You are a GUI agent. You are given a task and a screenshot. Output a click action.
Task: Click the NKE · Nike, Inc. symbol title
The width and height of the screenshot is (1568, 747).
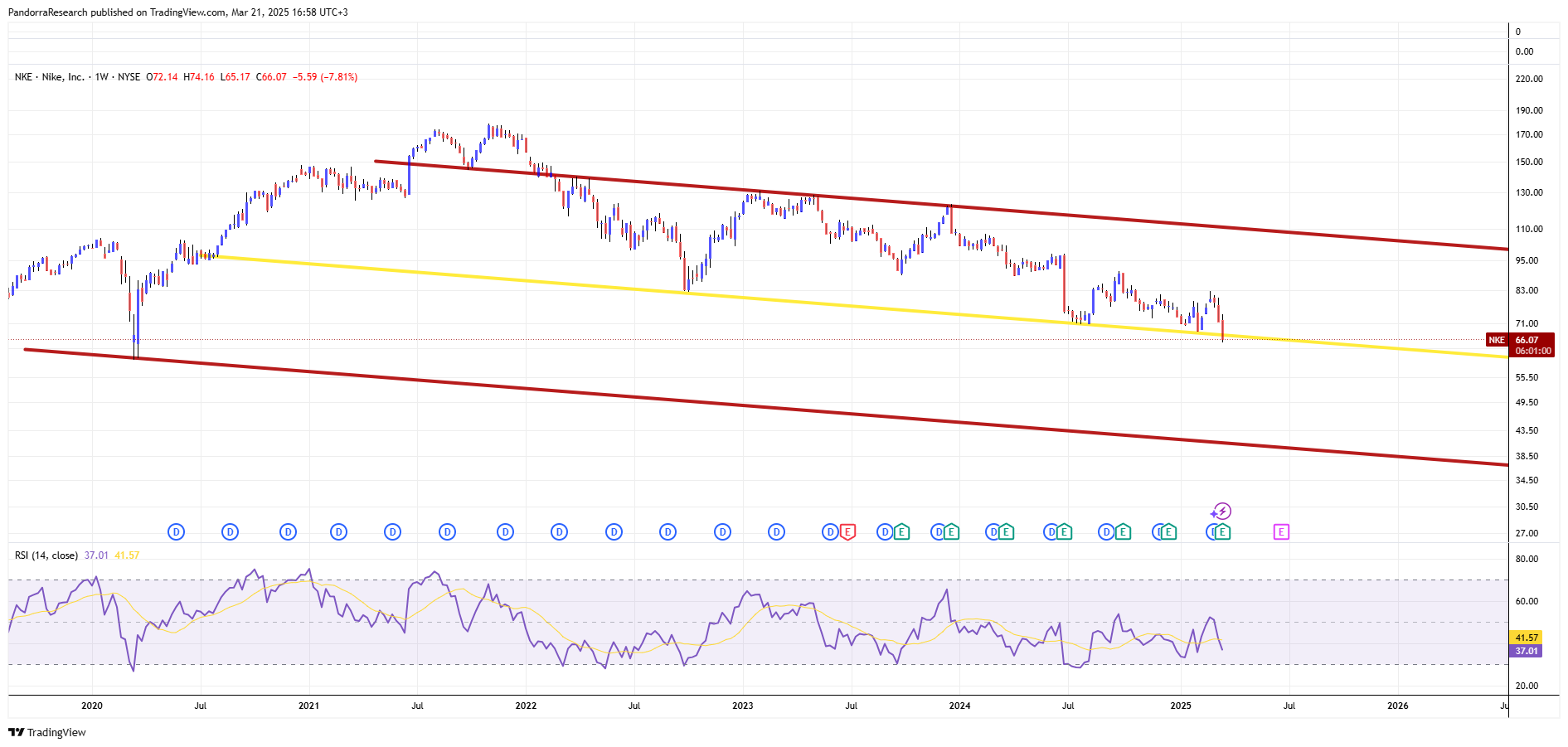coord(50,77)
